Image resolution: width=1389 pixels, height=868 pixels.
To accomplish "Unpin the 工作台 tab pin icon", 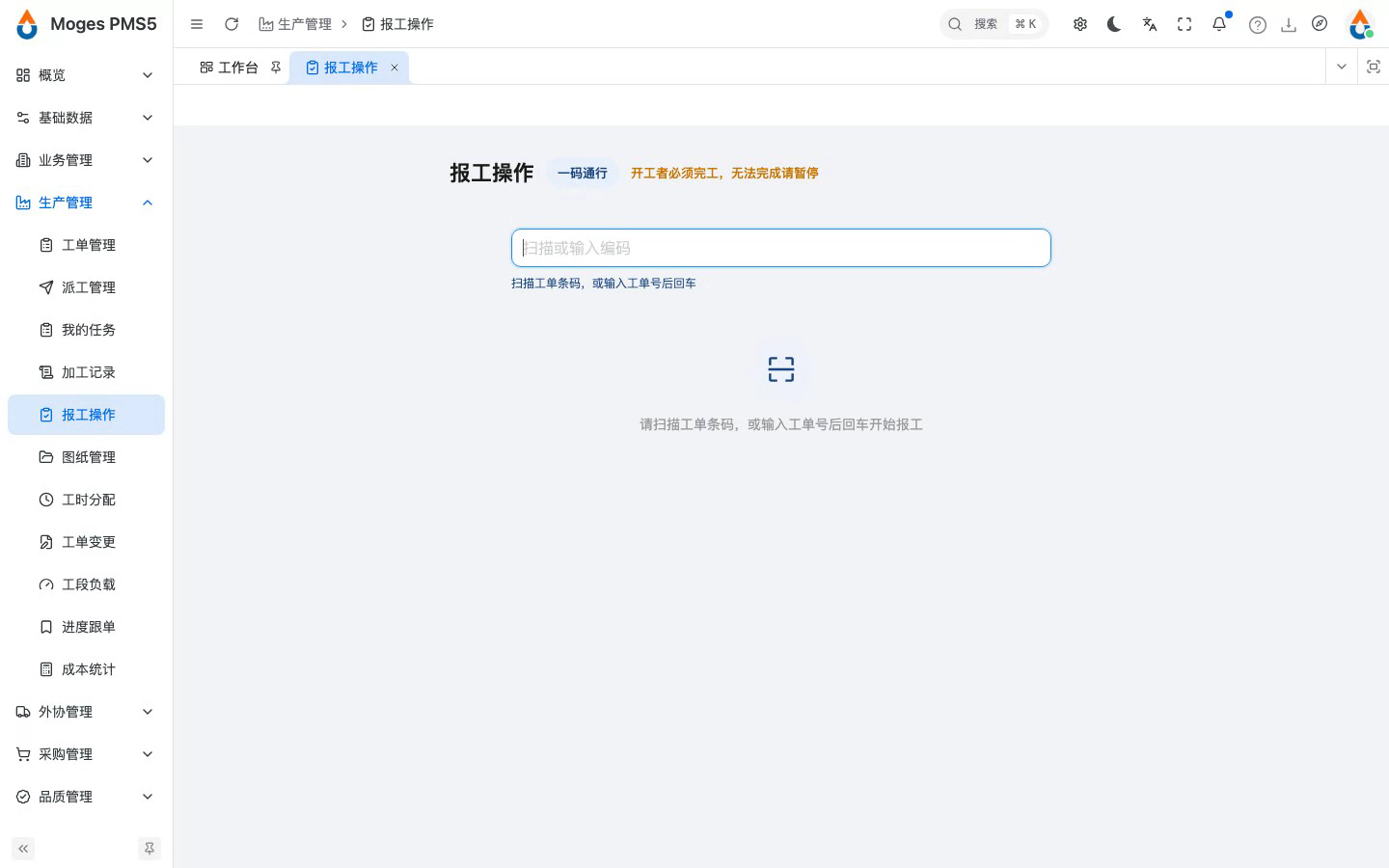I will point(276,68).
